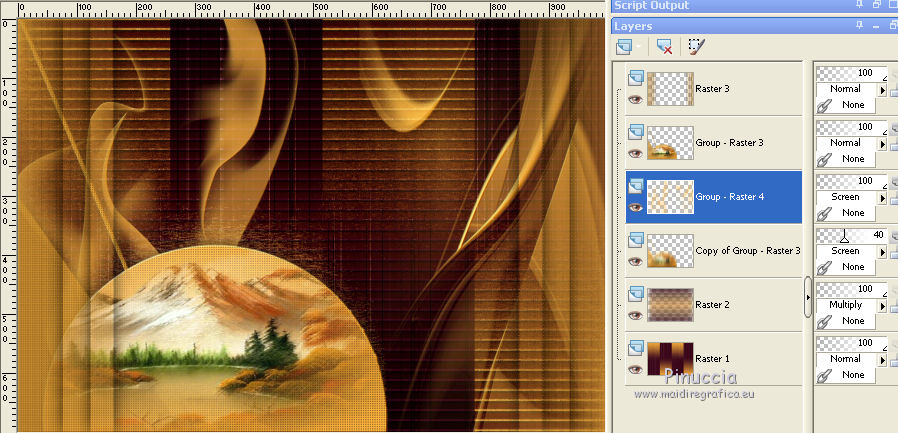Screen dimensions: 898x433
Task: Hide the Group - Raster 4 layer
Action: pyautogui.click(x=635, y=207)
